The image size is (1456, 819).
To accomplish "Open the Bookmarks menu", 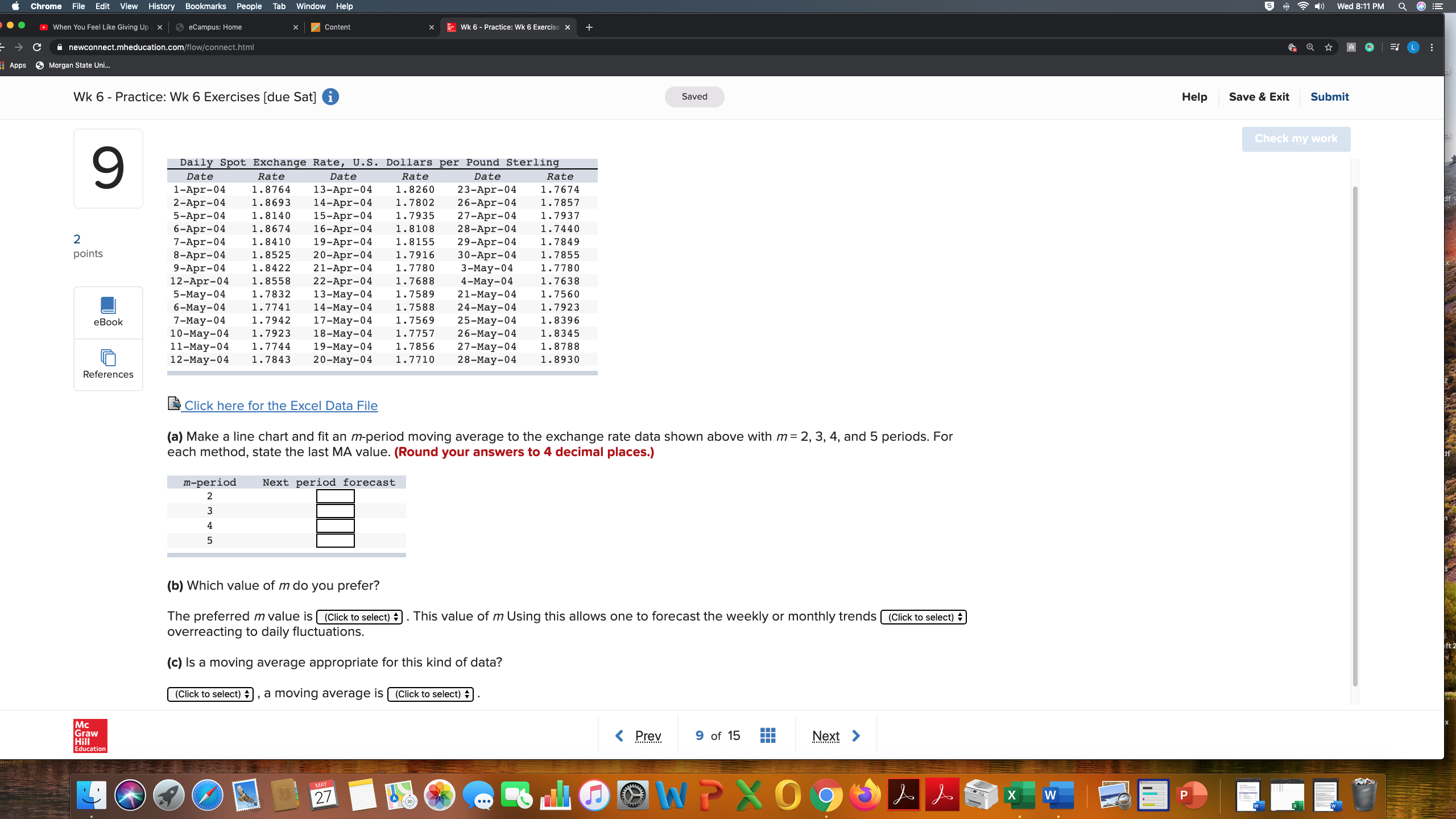I will pos(205,6).
